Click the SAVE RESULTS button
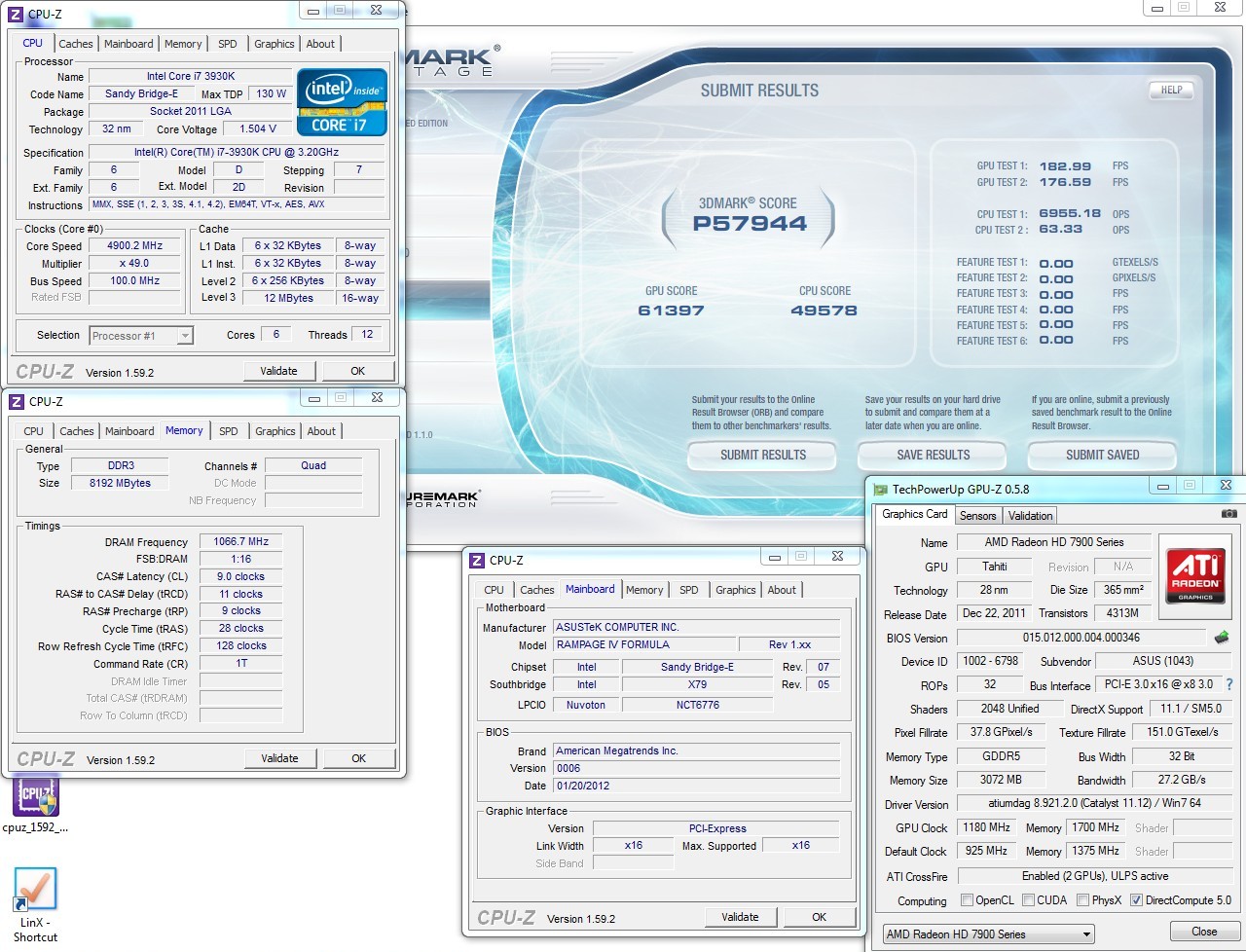The image size is (1246, 952). point(933,455)
